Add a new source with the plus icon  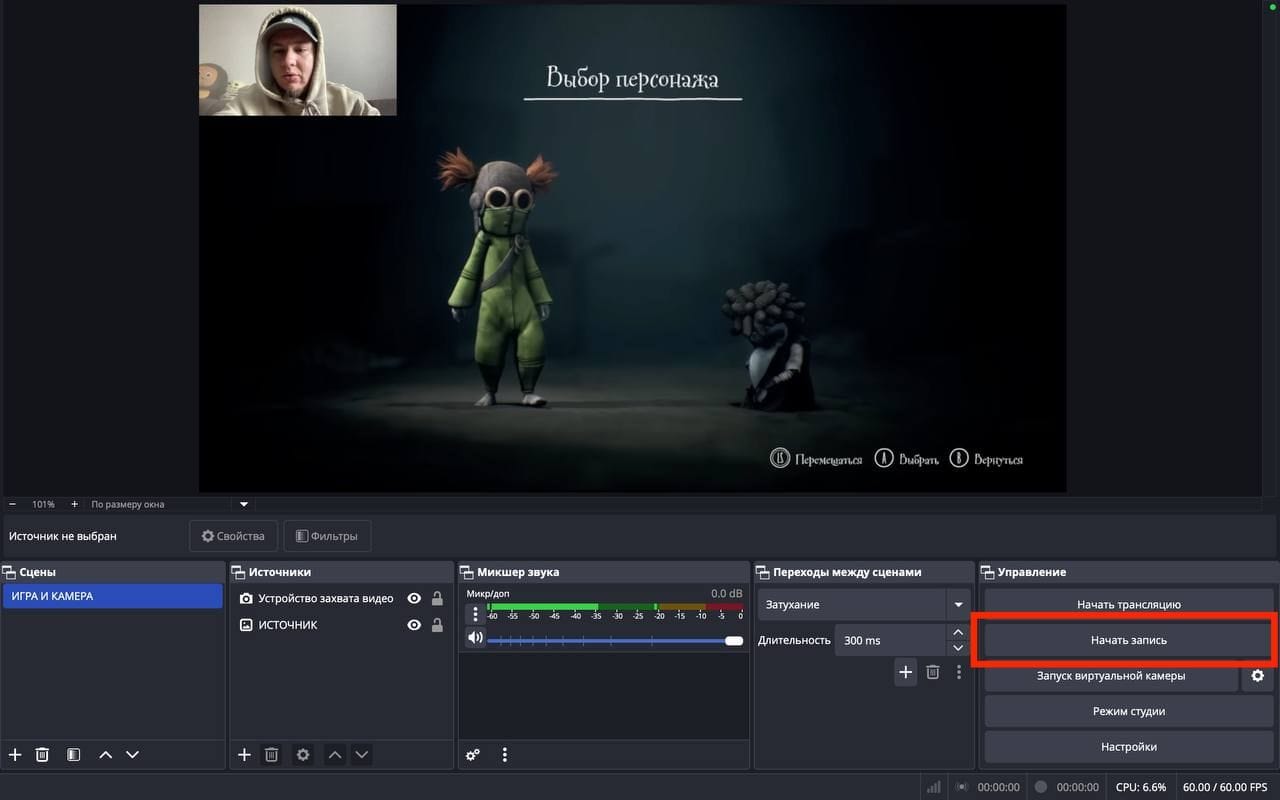click(244, 755)
